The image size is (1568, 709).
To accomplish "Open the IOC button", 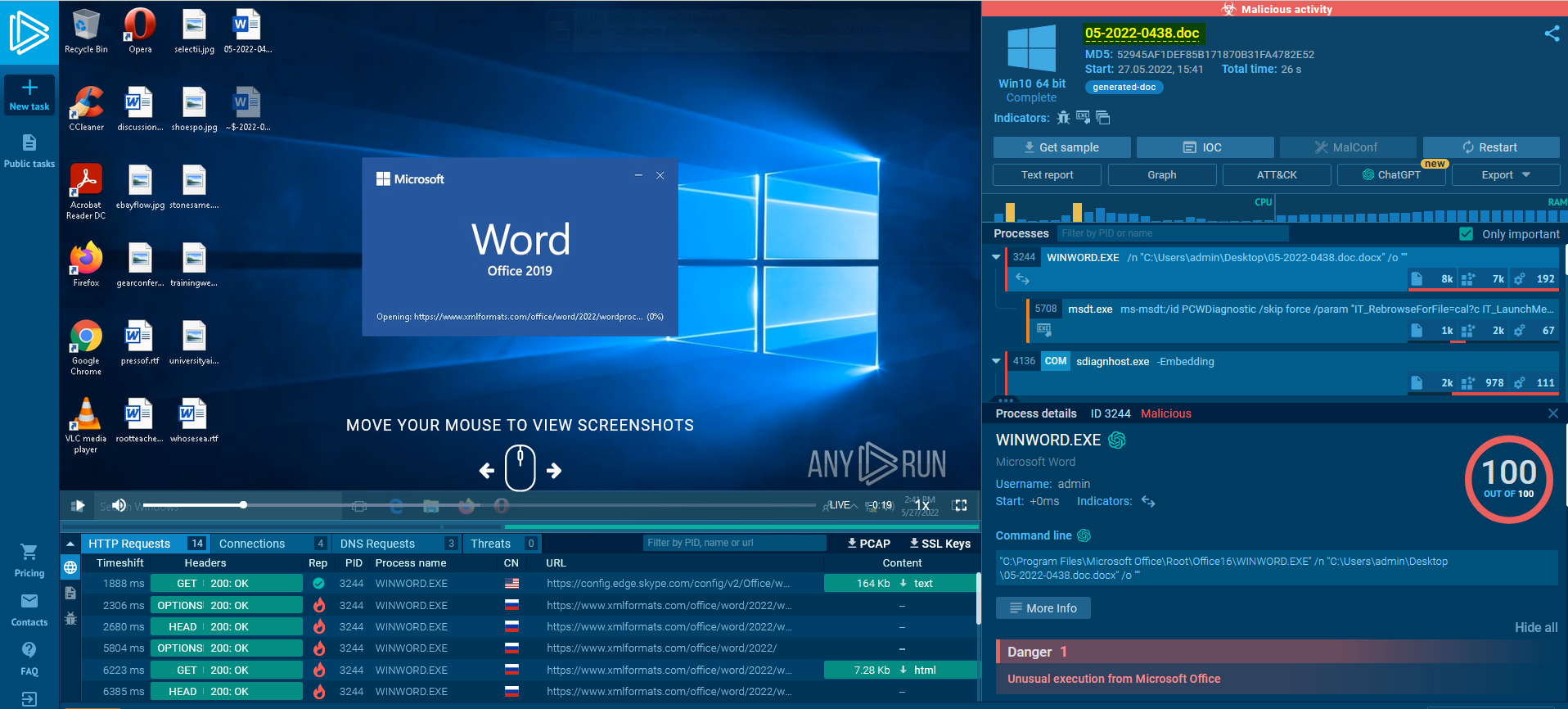I will (1205, 147).
